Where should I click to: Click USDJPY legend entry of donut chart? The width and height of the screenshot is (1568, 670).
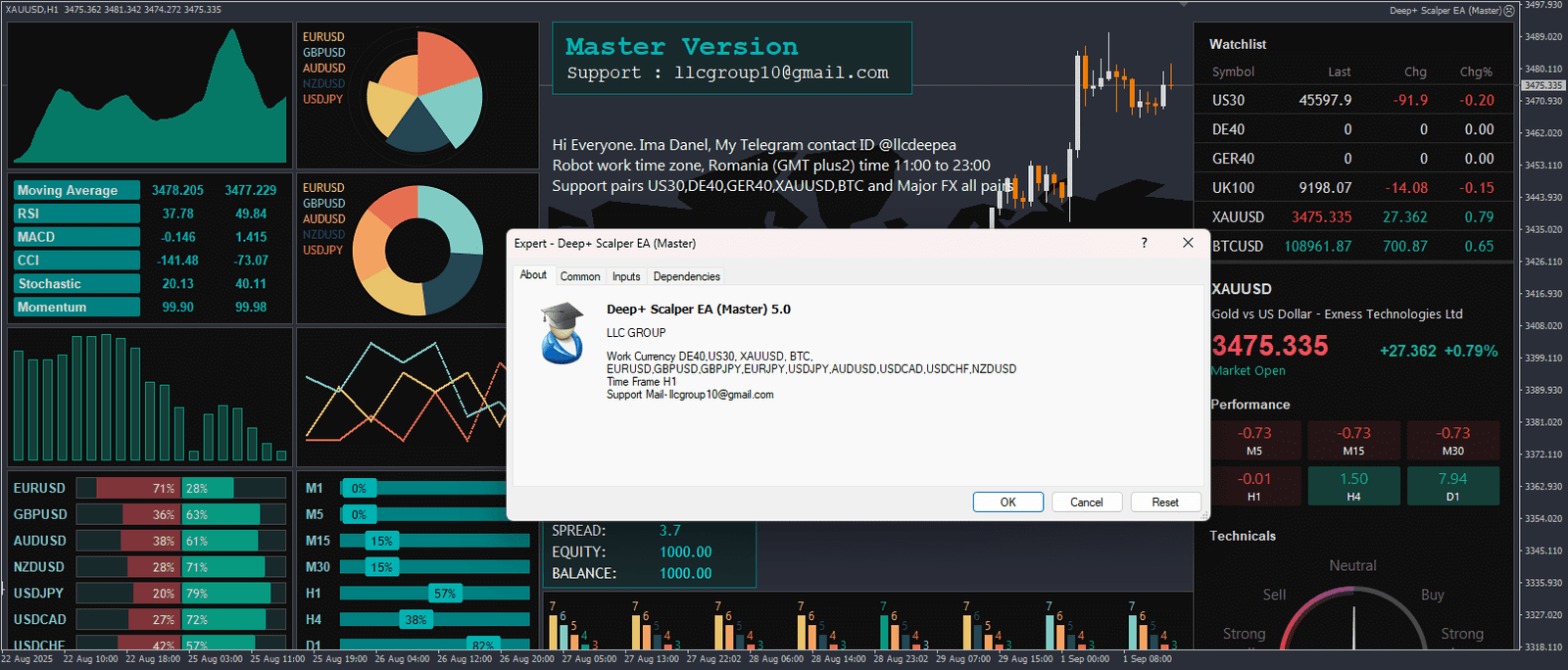322,251
